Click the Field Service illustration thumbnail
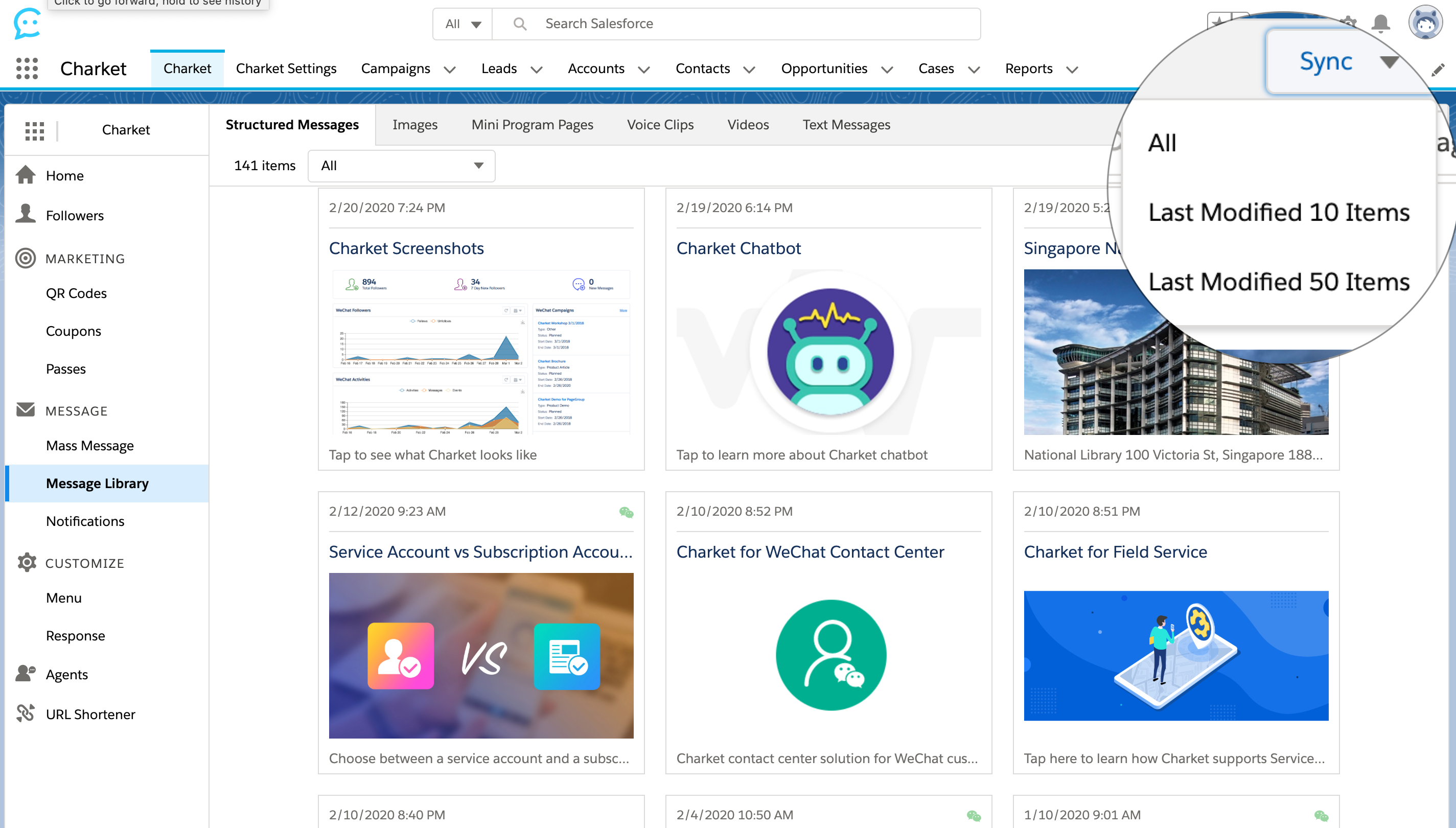1456x828 pixels. tap(1176, 655)
